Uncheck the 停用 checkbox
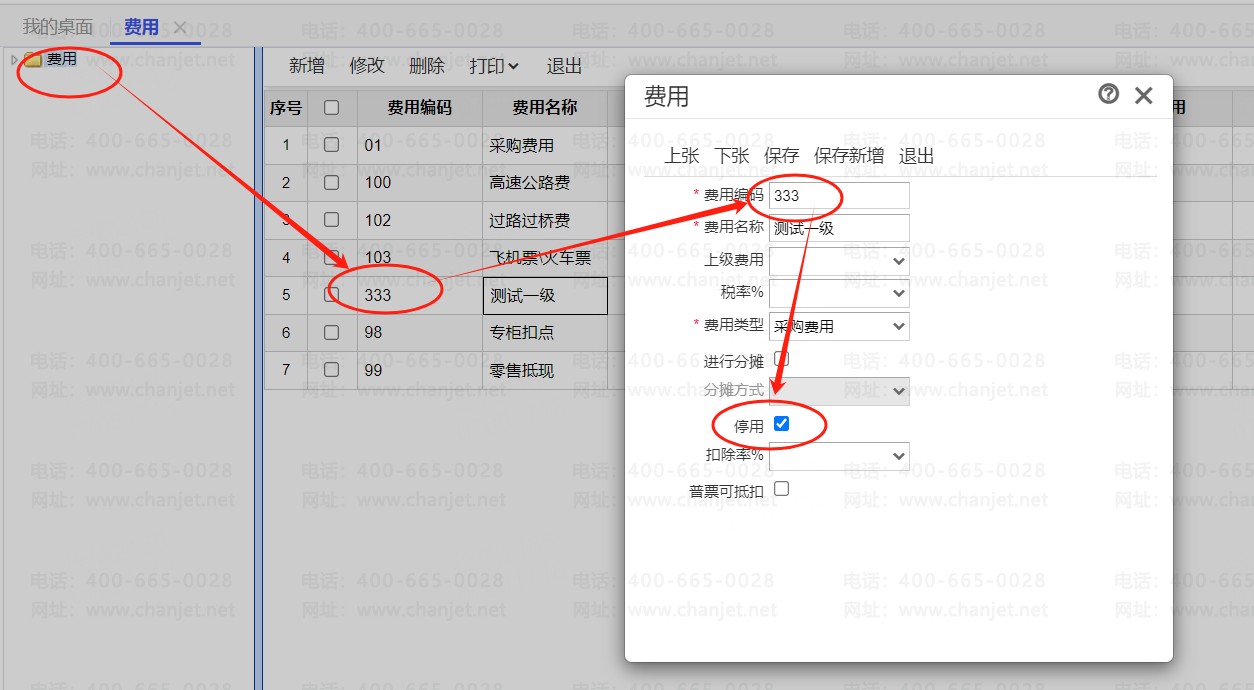The image size is (1254, 690). coord(782,424)
